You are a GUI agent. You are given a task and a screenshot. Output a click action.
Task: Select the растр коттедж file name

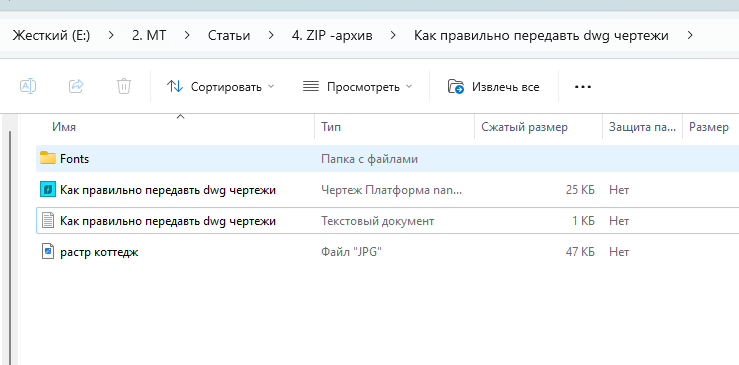coord(99,252)
